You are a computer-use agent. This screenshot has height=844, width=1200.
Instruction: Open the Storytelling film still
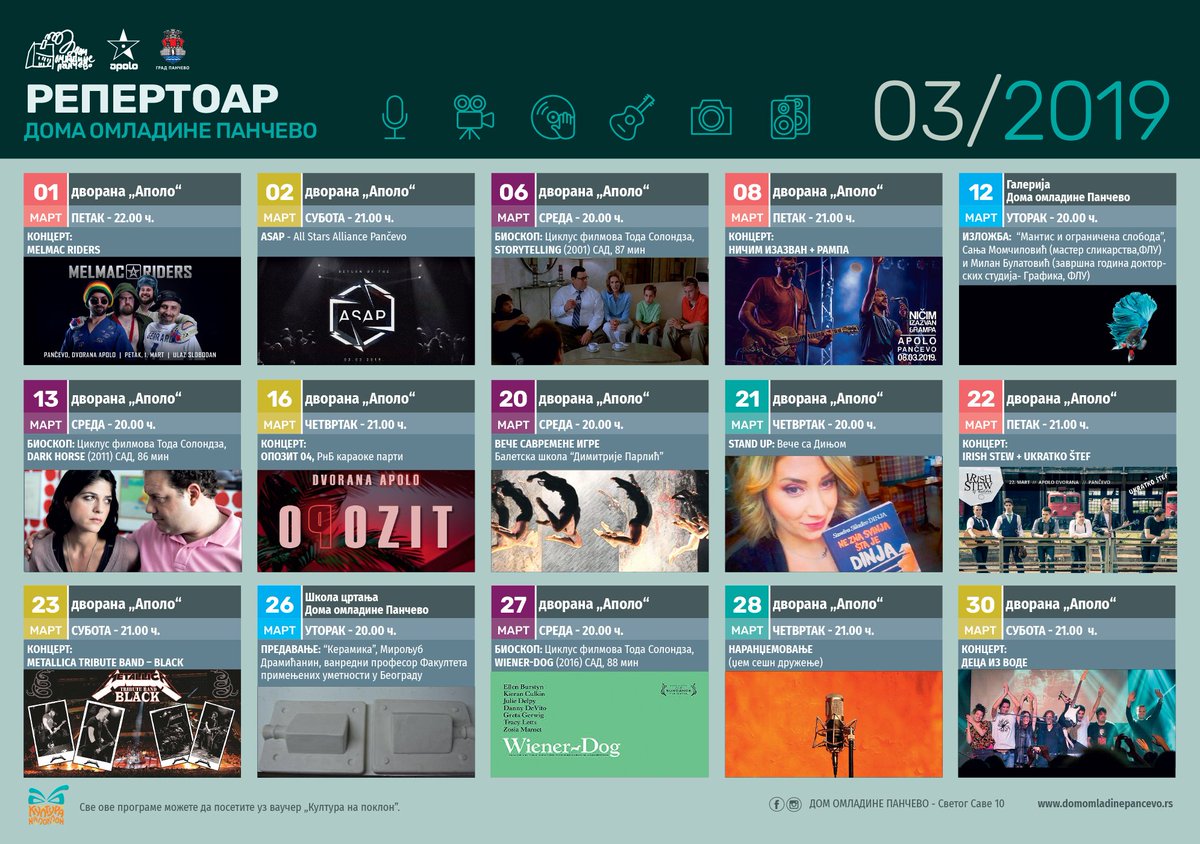[x=600, y=311]
